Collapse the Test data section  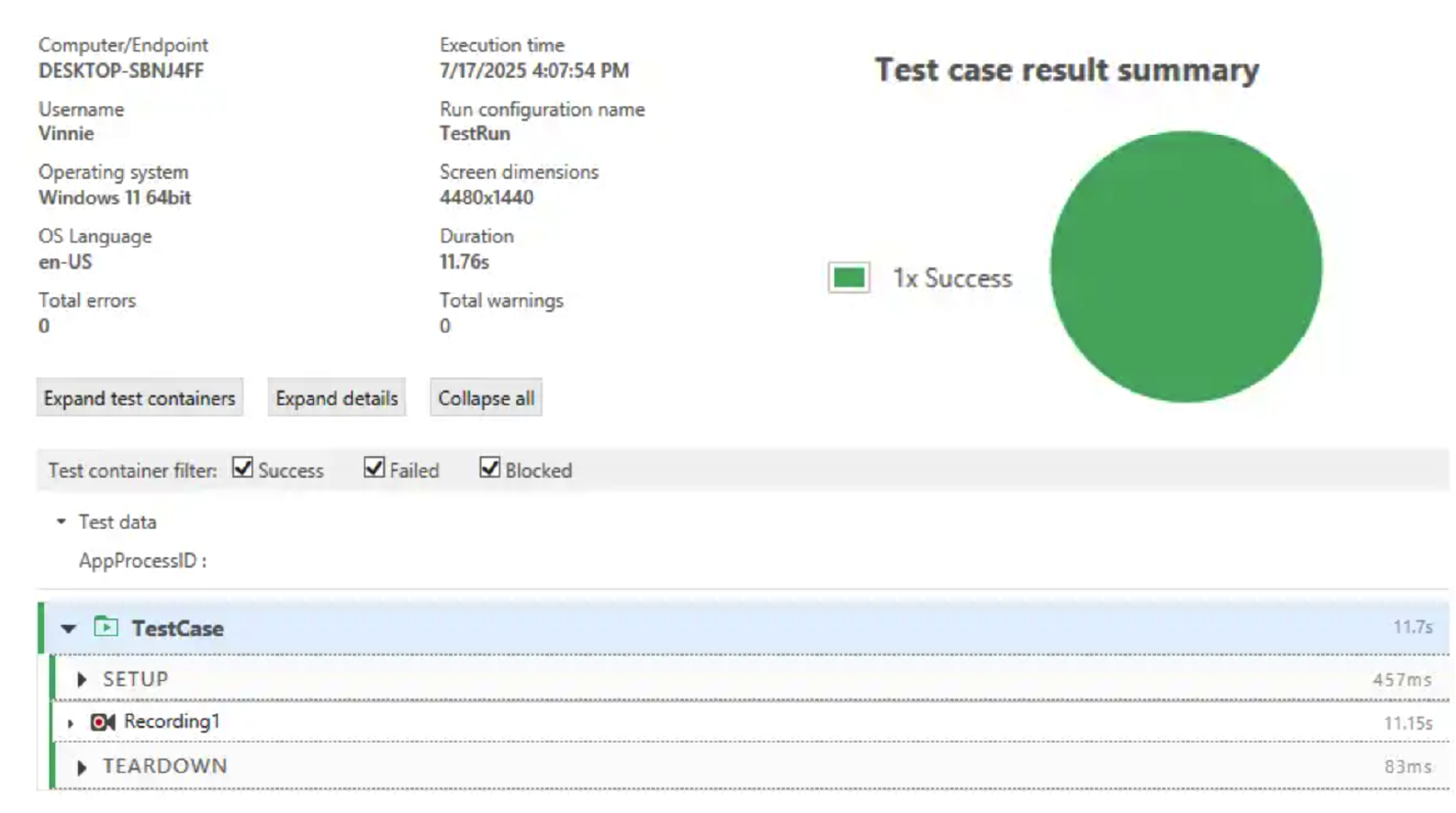tap(61, 522)
